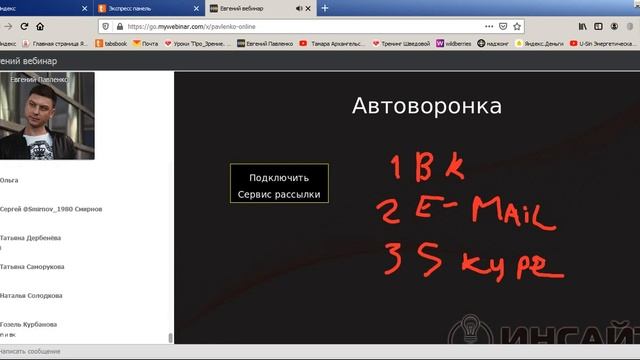The width and height of the screenshot is (640, 360).
Task: Select chat participant Ольга
Action: pos(9,180)
